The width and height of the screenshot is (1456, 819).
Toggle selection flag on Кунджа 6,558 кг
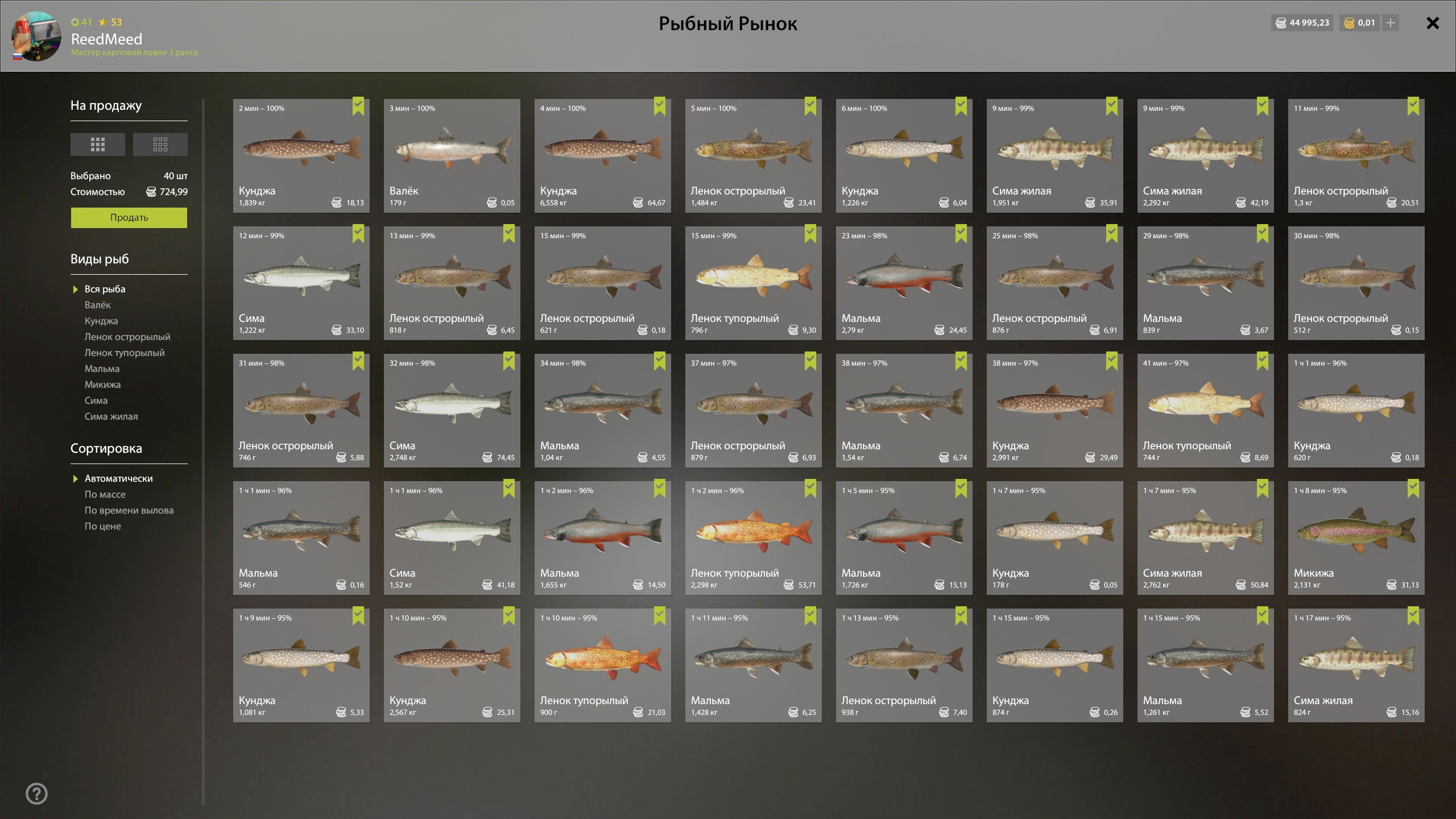coord(659,106)
